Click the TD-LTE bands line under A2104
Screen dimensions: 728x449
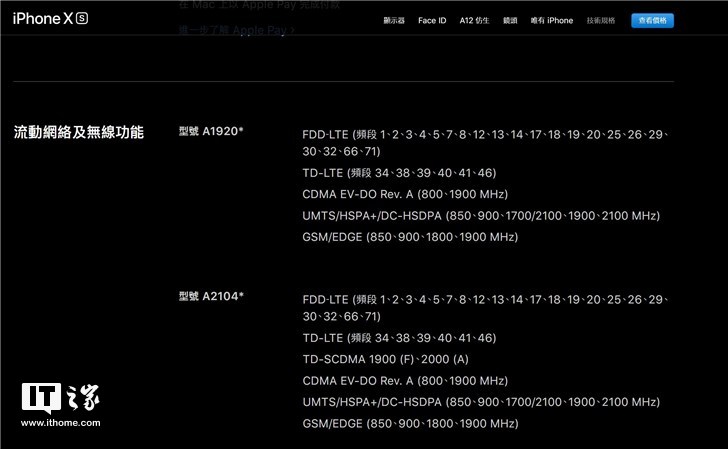click(399, 338)
